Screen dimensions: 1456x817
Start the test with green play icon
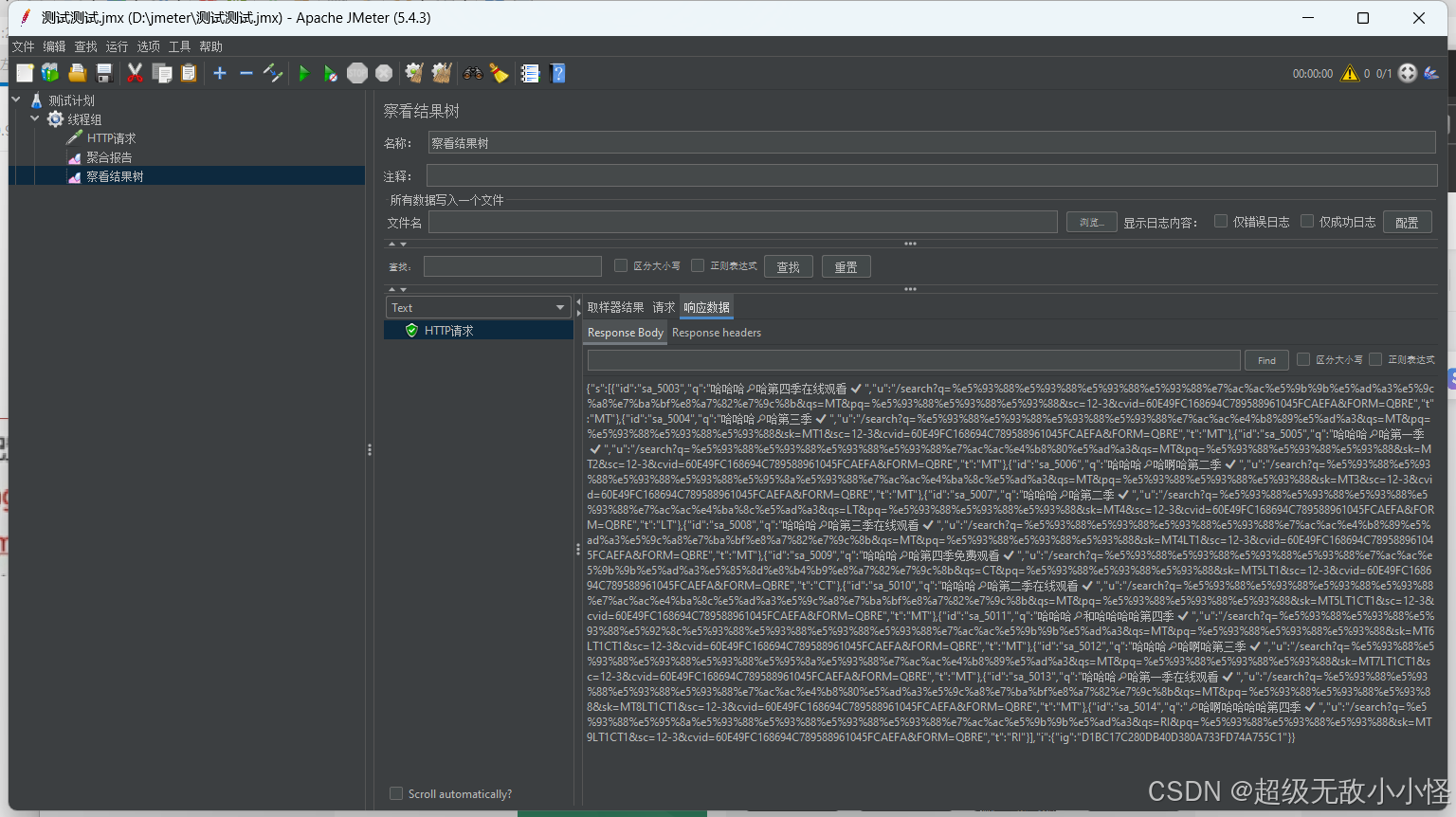click(303, 73)
